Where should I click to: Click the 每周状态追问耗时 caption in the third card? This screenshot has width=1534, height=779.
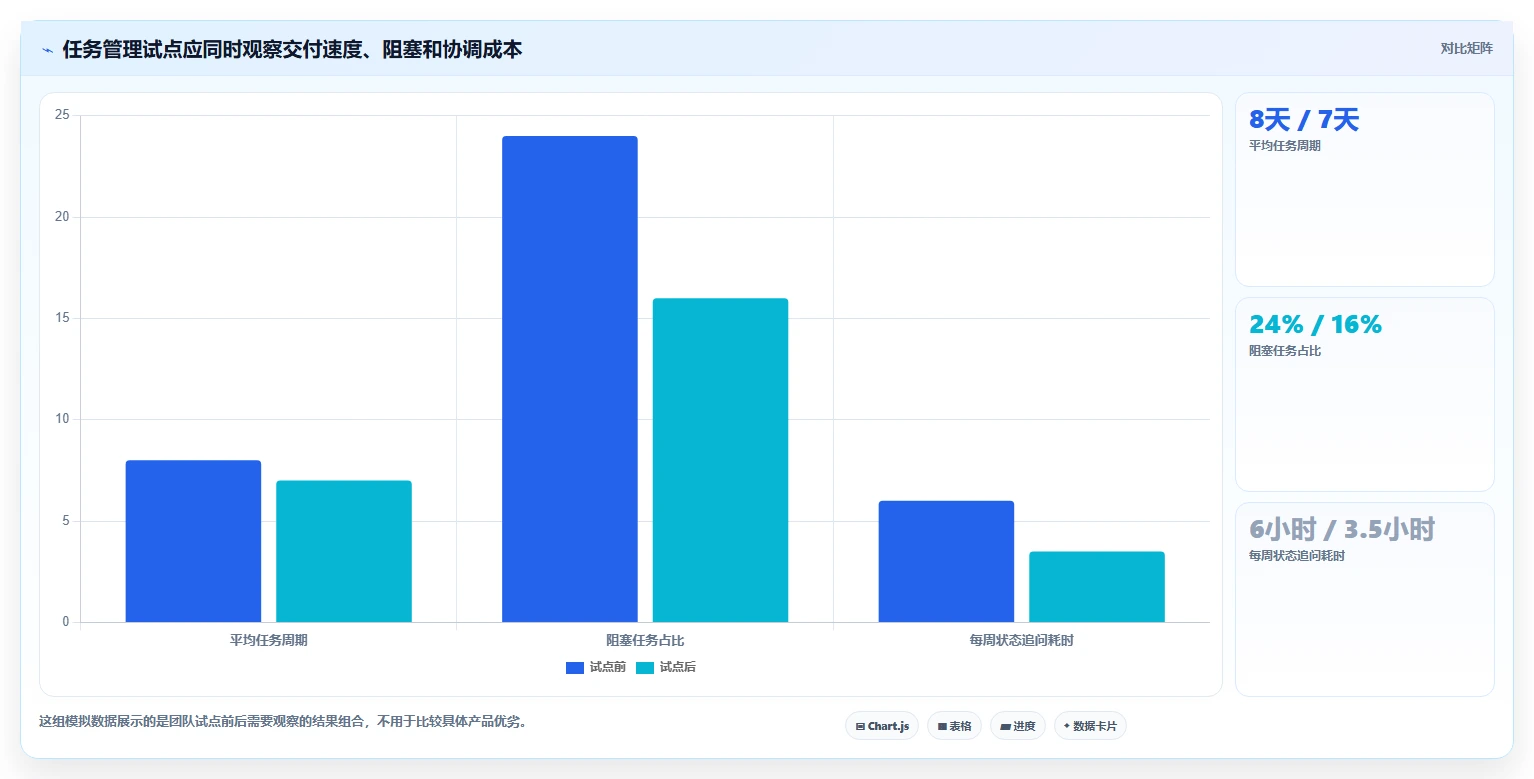[1297, 556]
